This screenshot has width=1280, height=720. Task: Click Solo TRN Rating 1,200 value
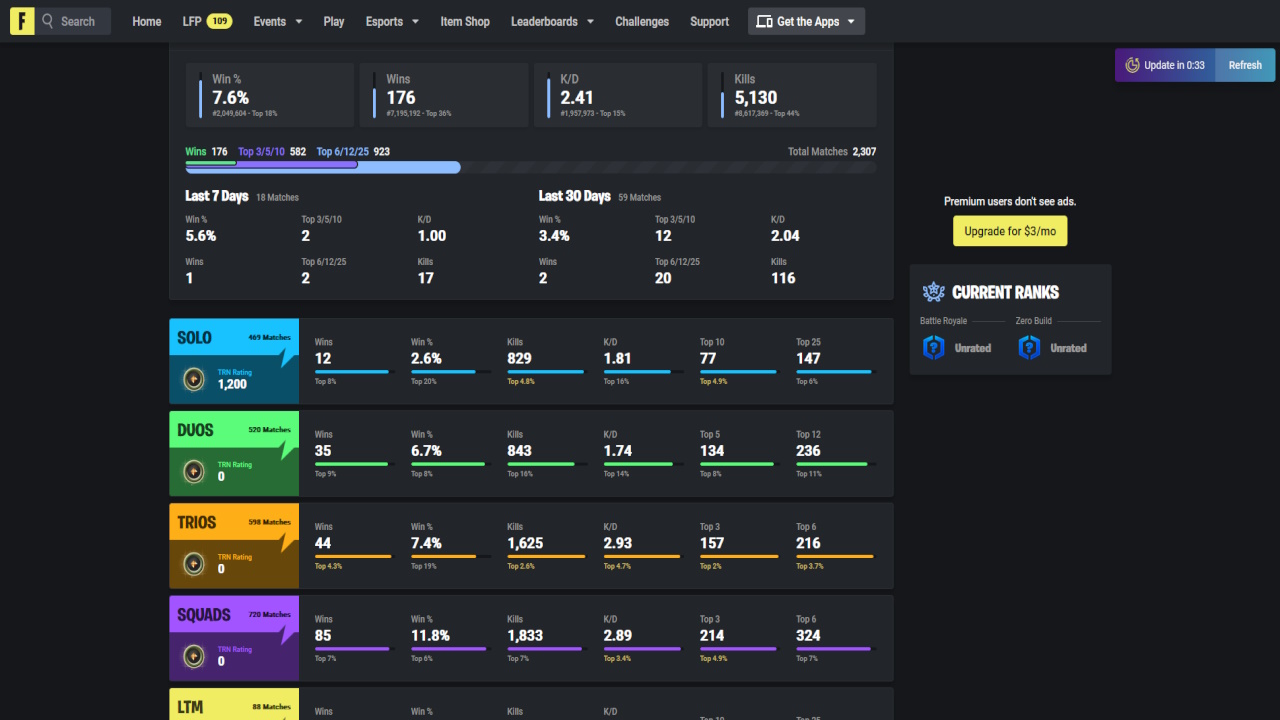coord(232,384)
